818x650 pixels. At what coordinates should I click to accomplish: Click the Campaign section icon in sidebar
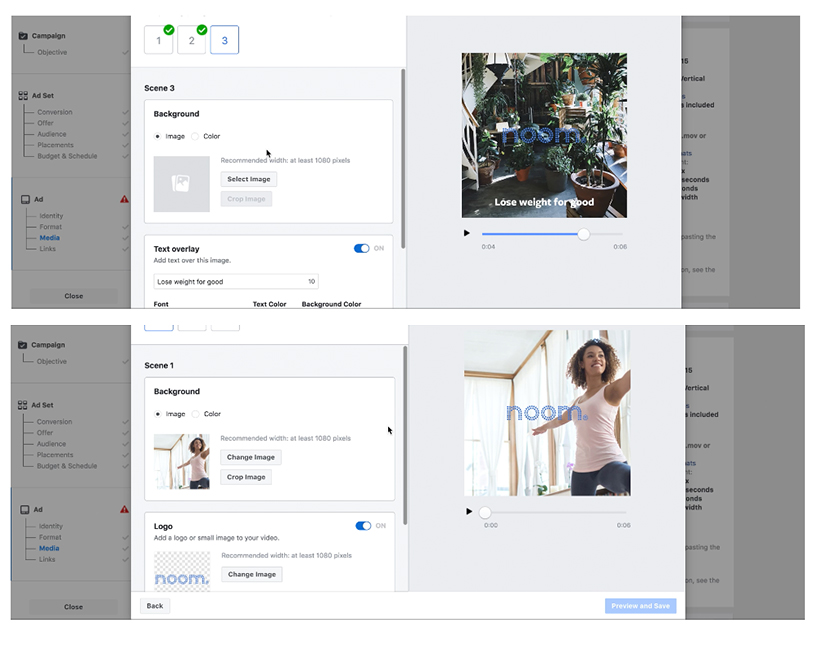coord(22,34)
